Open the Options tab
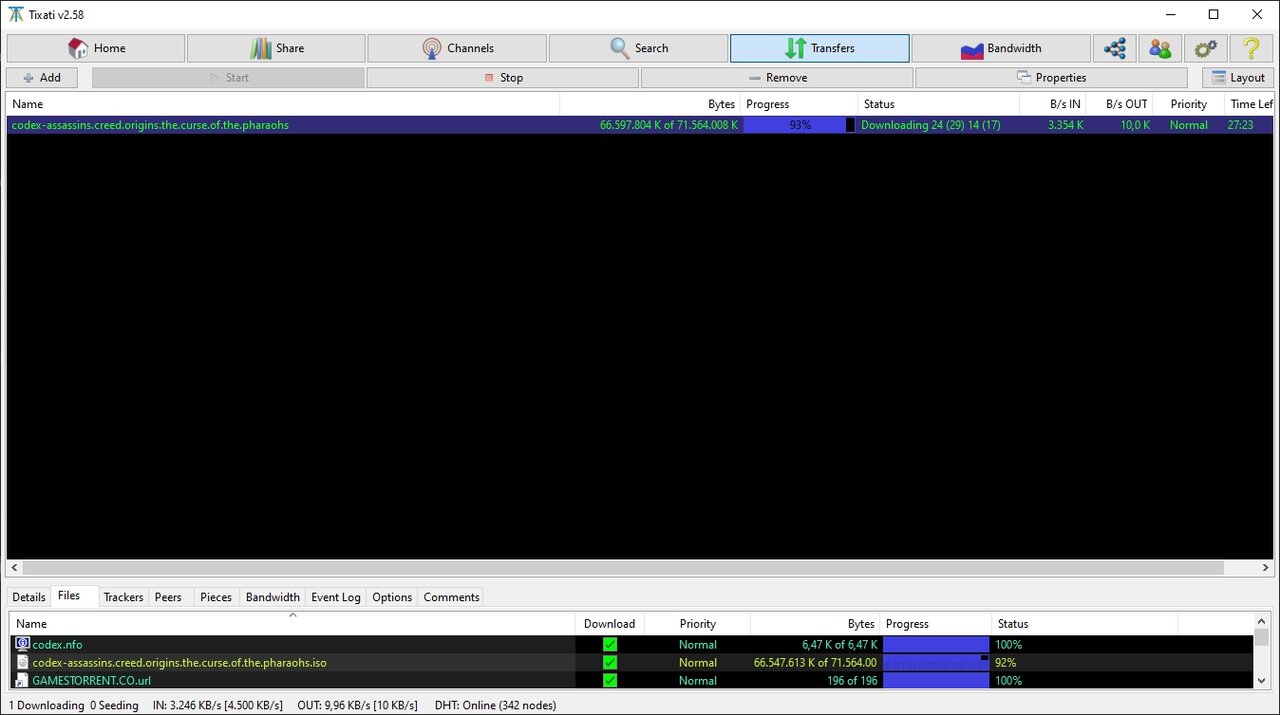 (392, 597)
